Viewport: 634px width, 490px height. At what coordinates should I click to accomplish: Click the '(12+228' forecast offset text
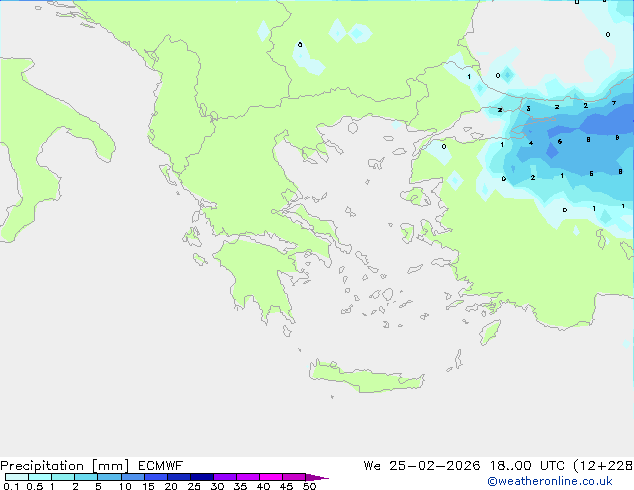point(603,466)
